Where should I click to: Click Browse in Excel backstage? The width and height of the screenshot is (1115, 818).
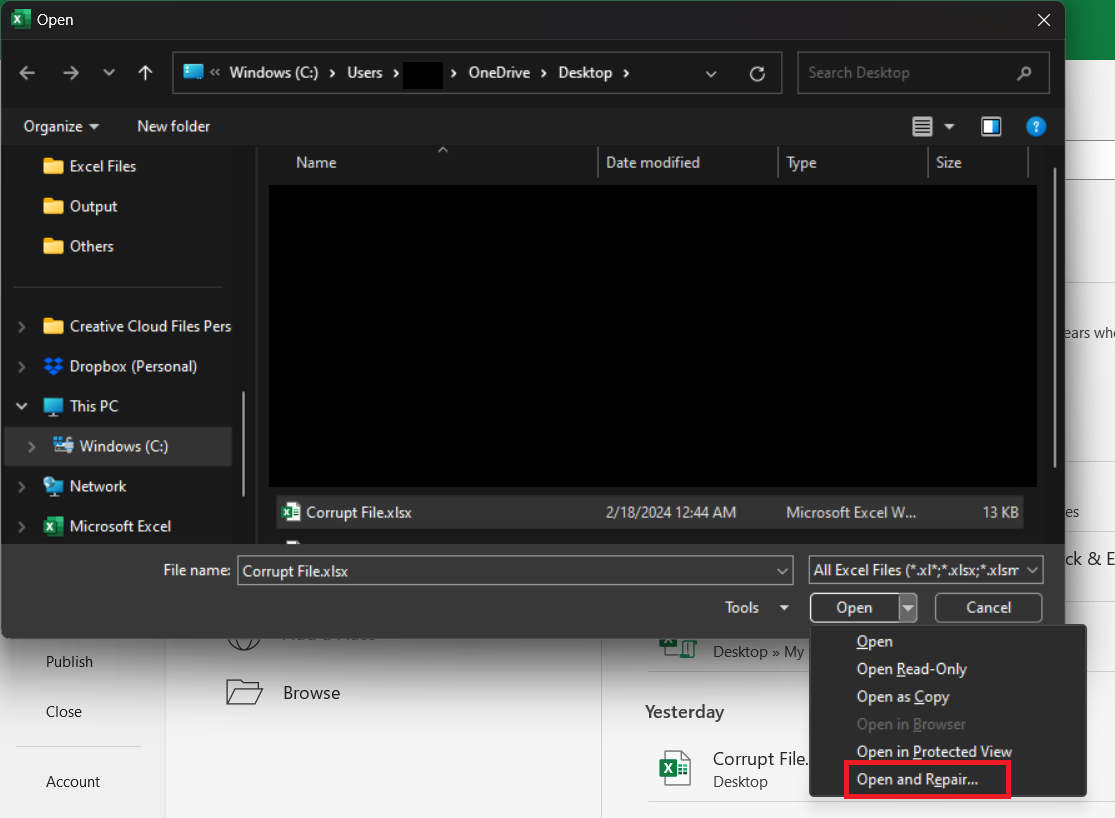coord(283,693)
